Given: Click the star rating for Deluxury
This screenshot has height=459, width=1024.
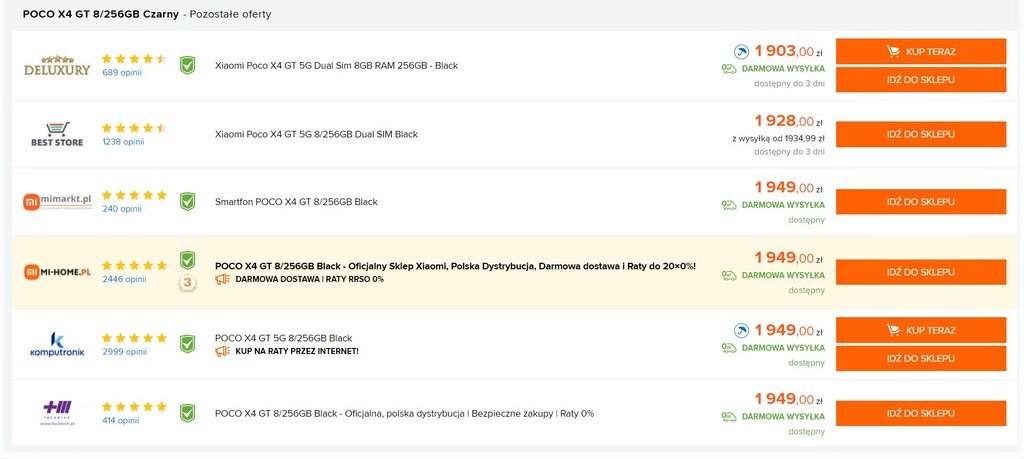Looking at the screenshot, I should 135,59.
